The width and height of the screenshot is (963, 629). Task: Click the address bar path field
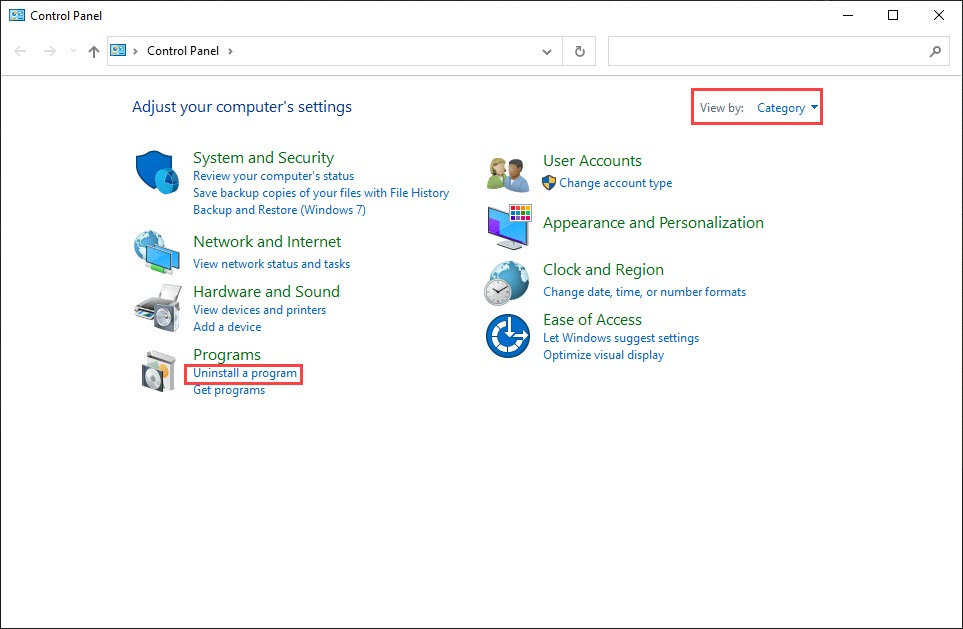pyautogui.click(x=335, y=52)
